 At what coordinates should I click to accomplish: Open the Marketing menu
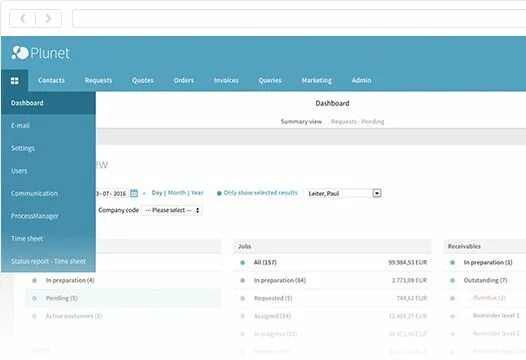tap(316, 81)
